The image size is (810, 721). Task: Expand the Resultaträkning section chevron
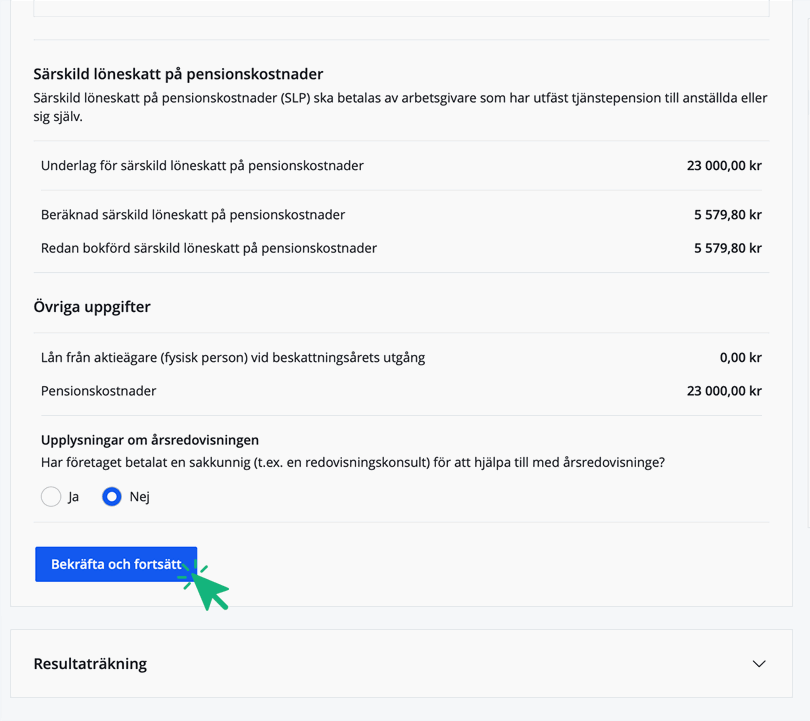pyautogui.click(x=759, y=664)
